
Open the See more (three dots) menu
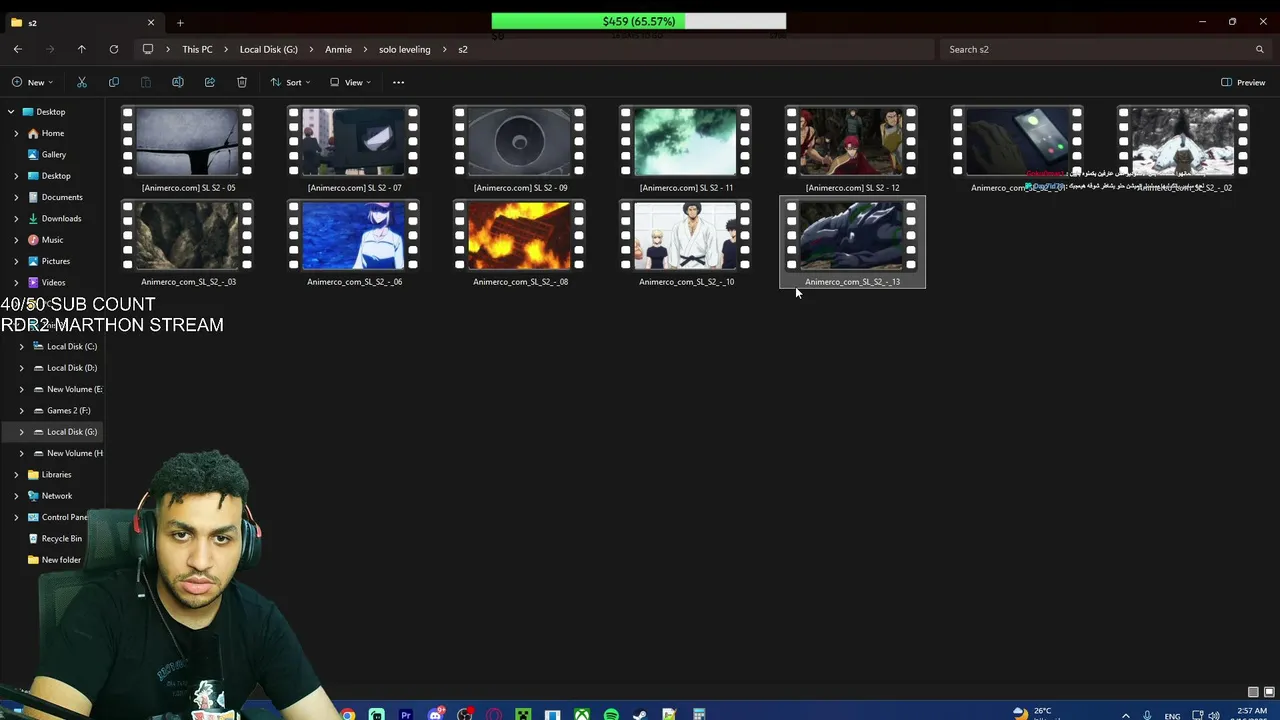398,82
